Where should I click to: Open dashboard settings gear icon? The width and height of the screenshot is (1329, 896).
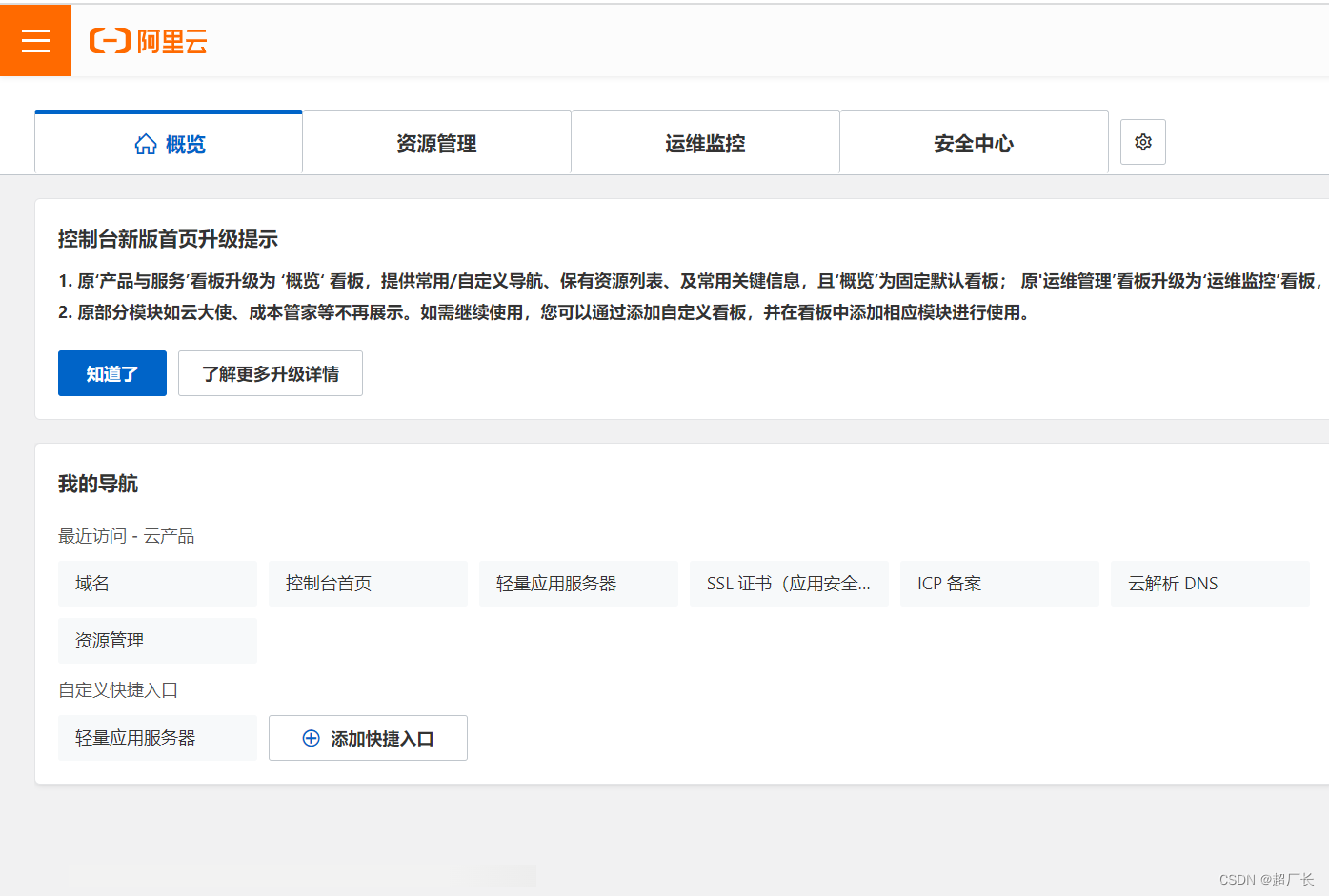click(x=1143, y=142)
